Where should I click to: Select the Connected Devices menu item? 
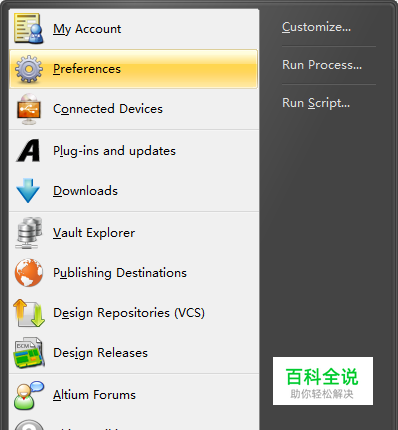134,109
